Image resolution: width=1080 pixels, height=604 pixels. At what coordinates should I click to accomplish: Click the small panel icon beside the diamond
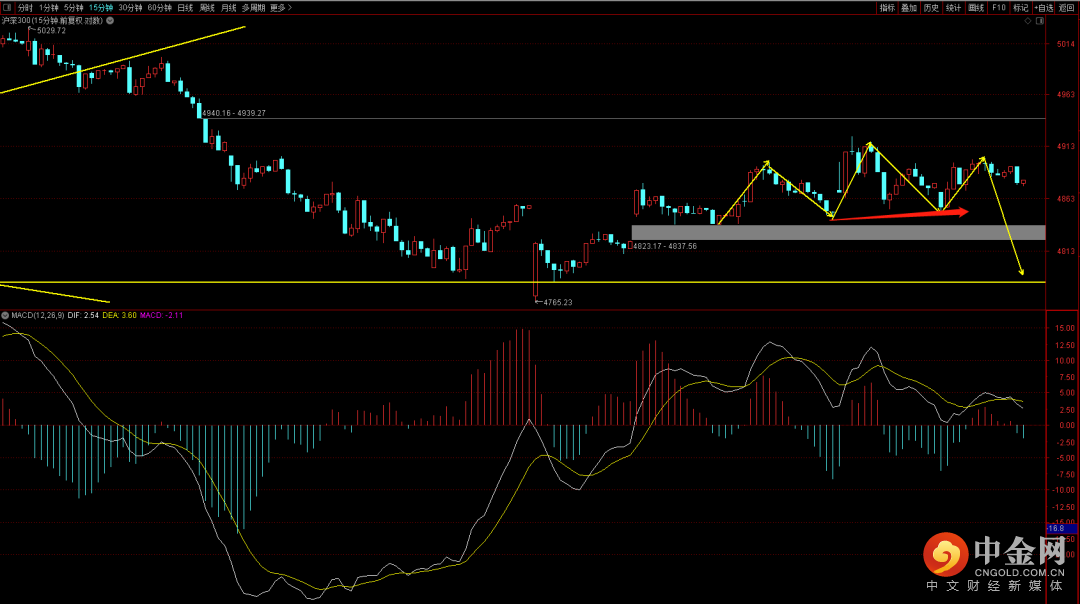[x=1040, y=20]
